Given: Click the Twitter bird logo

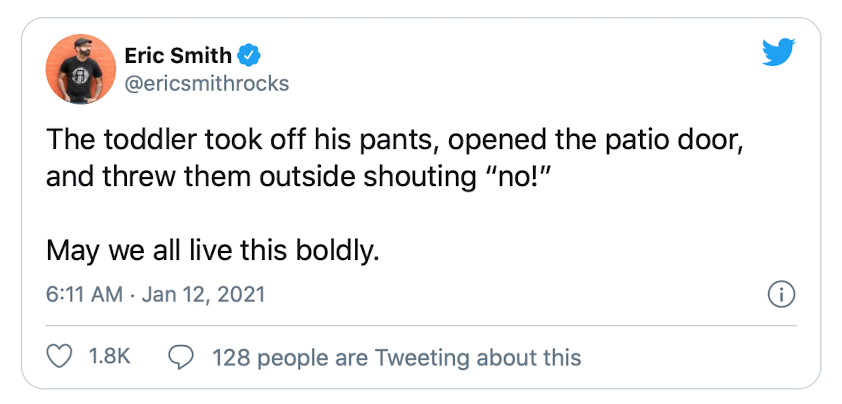Looking at the screenshot, I should (x=777, y=54).
